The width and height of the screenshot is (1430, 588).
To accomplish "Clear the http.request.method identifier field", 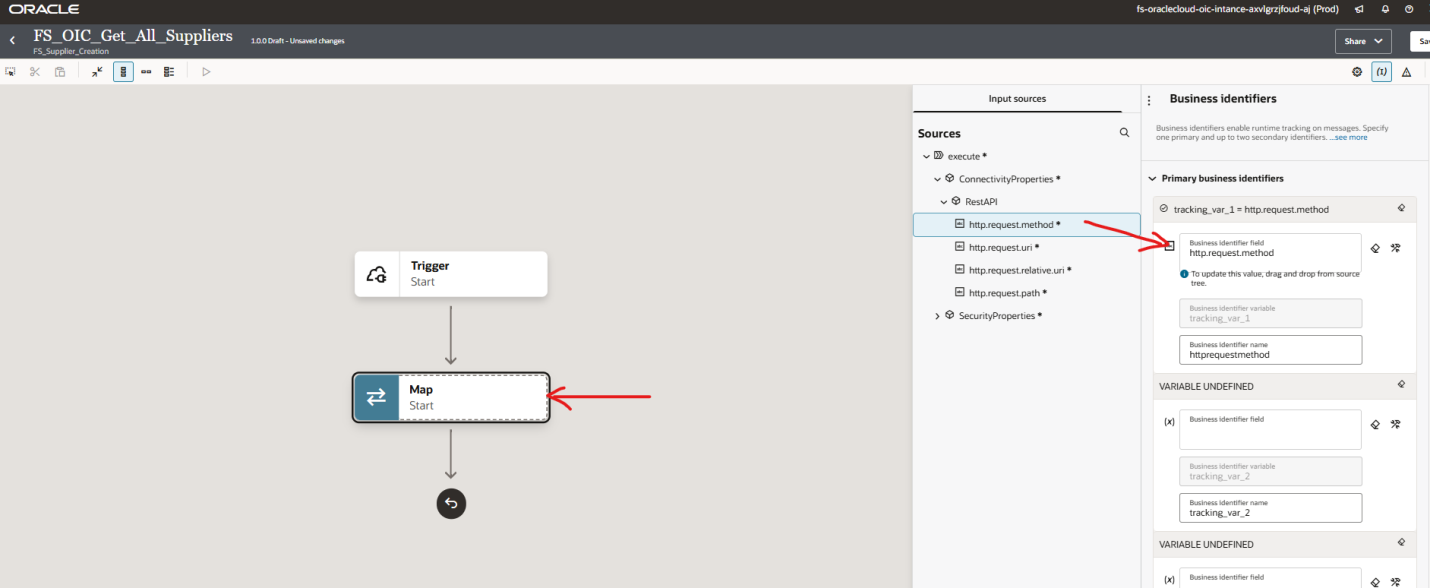I will point(1375,248).
